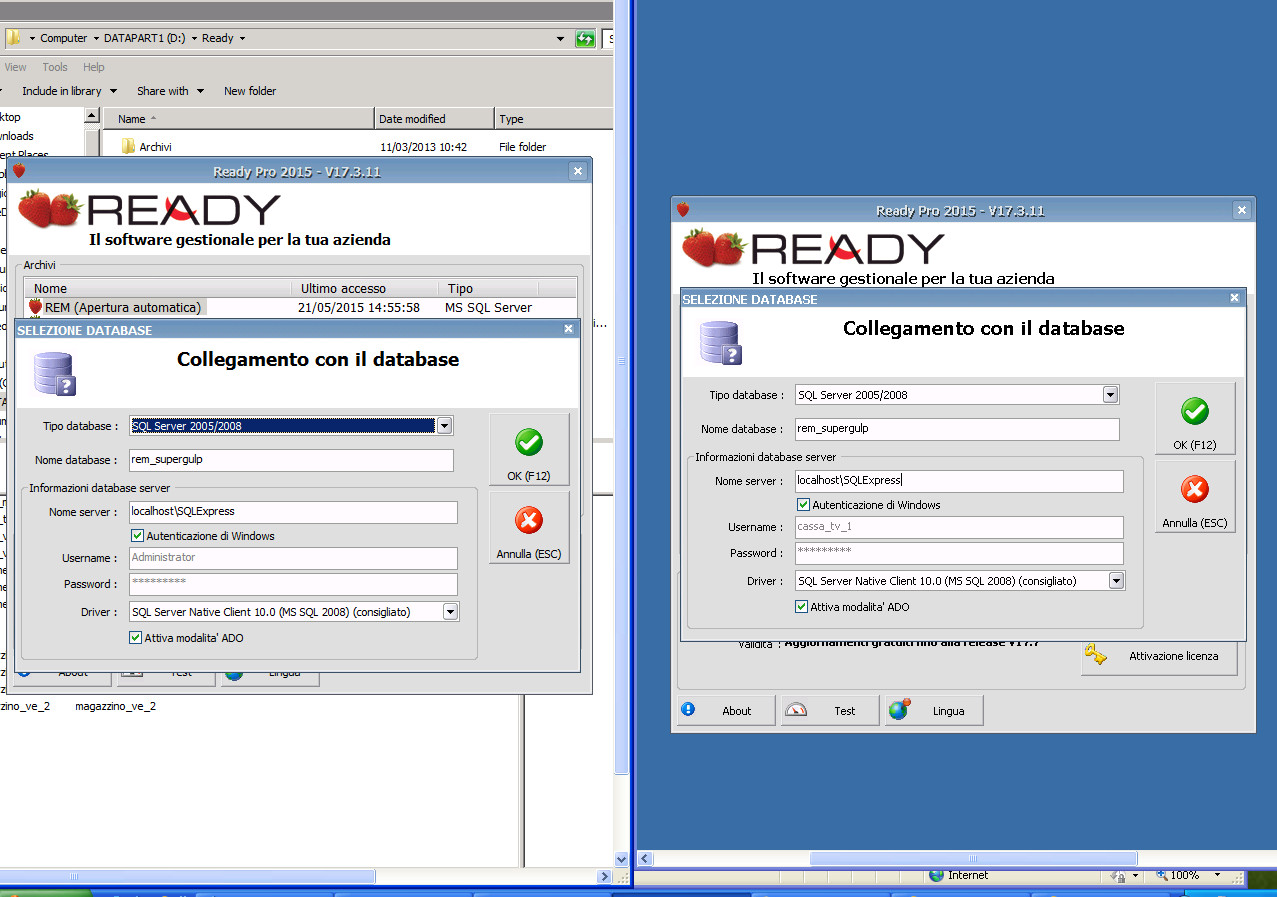Click the Attivazione licenza key button

coord(1159,657)
